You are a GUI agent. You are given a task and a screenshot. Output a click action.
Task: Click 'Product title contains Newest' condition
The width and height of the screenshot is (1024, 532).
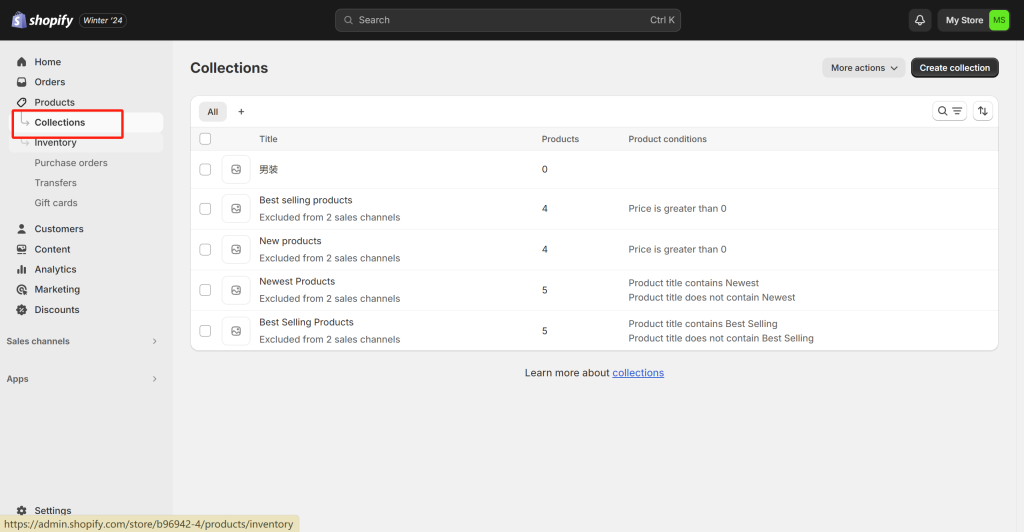click(694, 283)
